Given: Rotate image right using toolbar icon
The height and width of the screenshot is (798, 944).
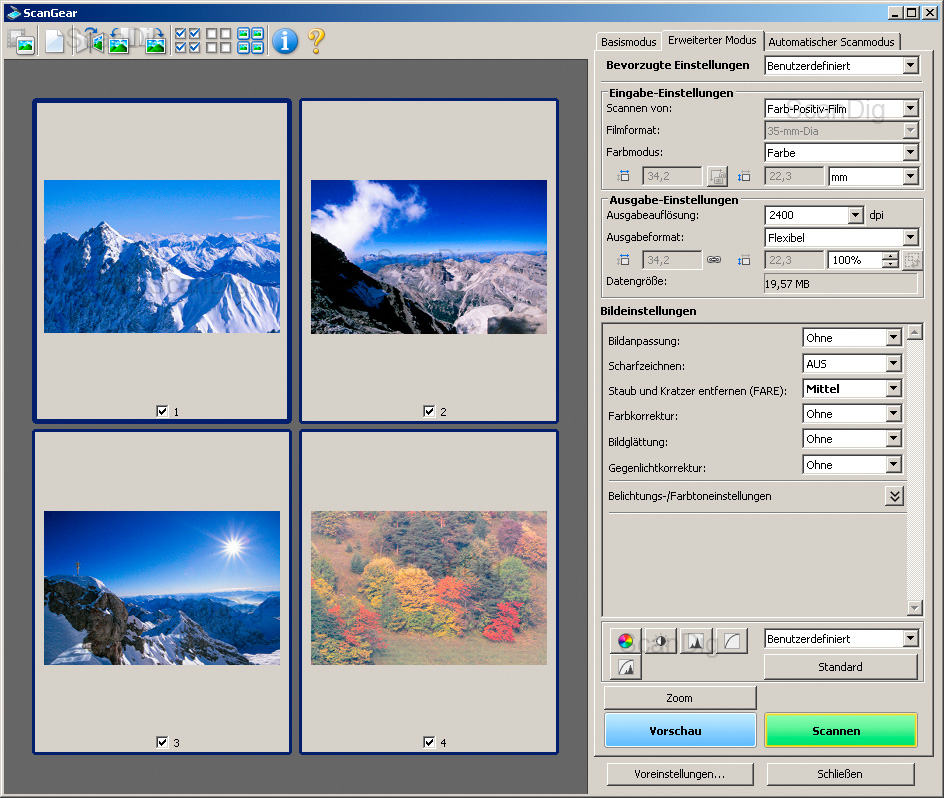Looking at the screenshot, I should click(x=154, y=41).
